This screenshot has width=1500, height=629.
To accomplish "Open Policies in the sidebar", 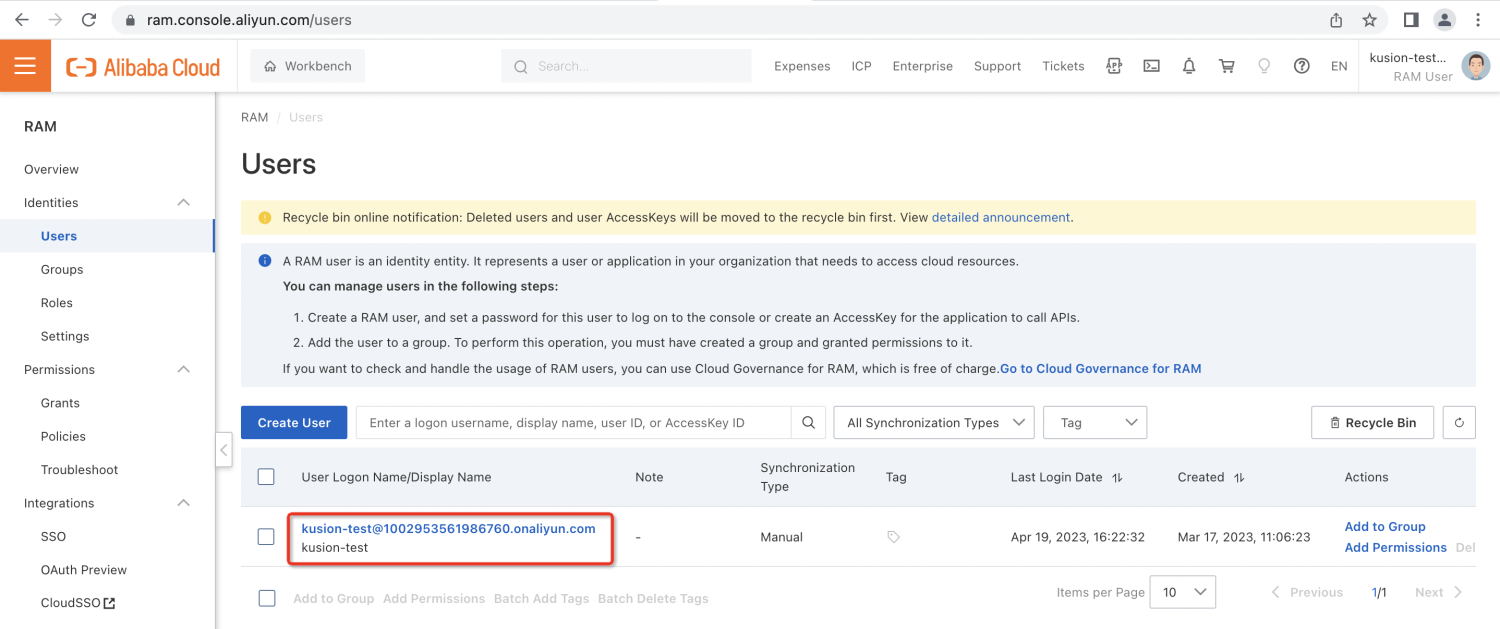I will click(x=63, y=437).
